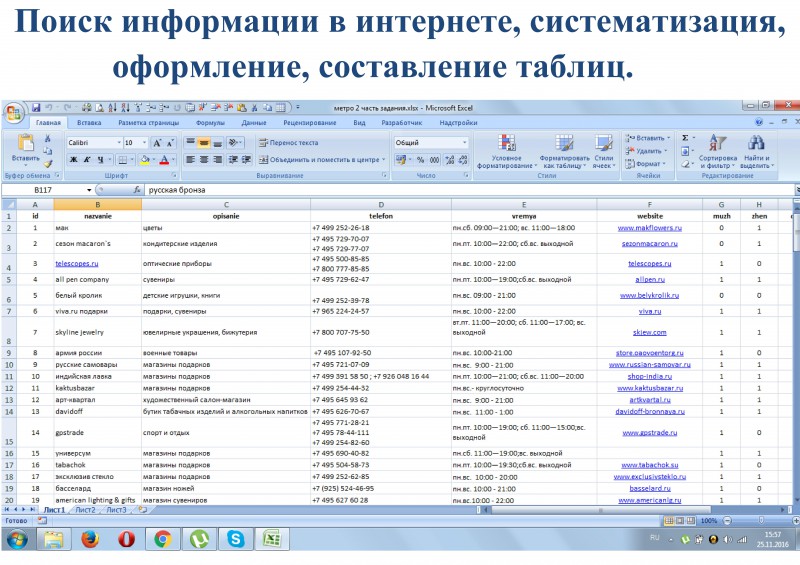The width and height of the screenshot is (800, 565).
Task: Insert a new worksheet tab icon
Action: [x=142, y=510]
